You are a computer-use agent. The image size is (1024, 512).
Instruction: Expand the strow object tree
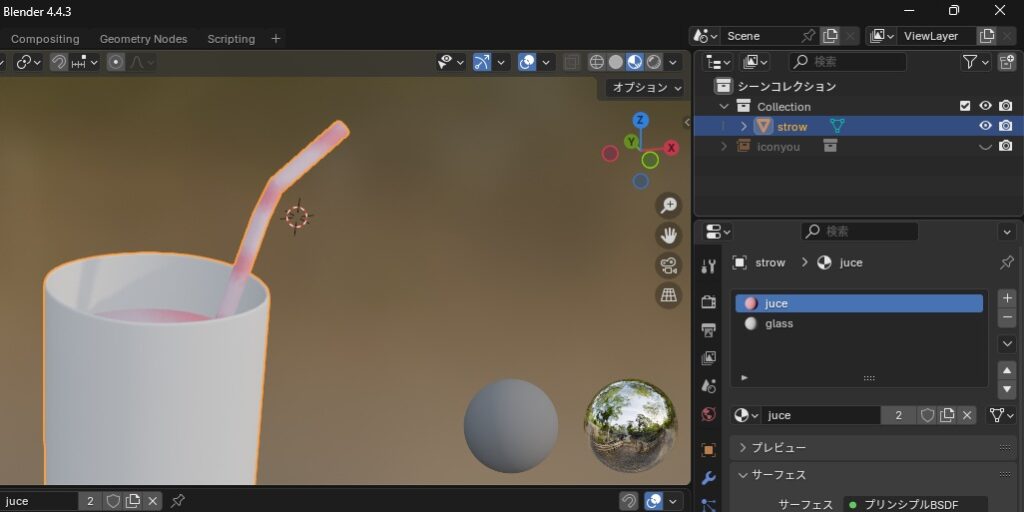pyautogui.click(x=743, y=126)
